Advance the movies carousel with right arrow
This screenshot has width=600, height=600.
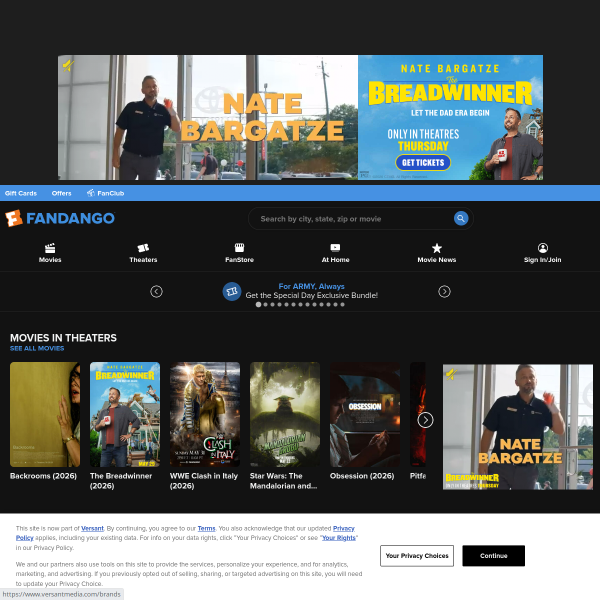[x=426, y=420]
